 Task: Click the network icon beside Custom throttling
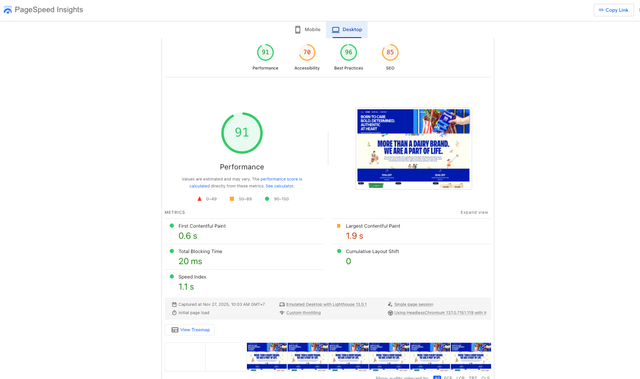(x=282, y=313)
